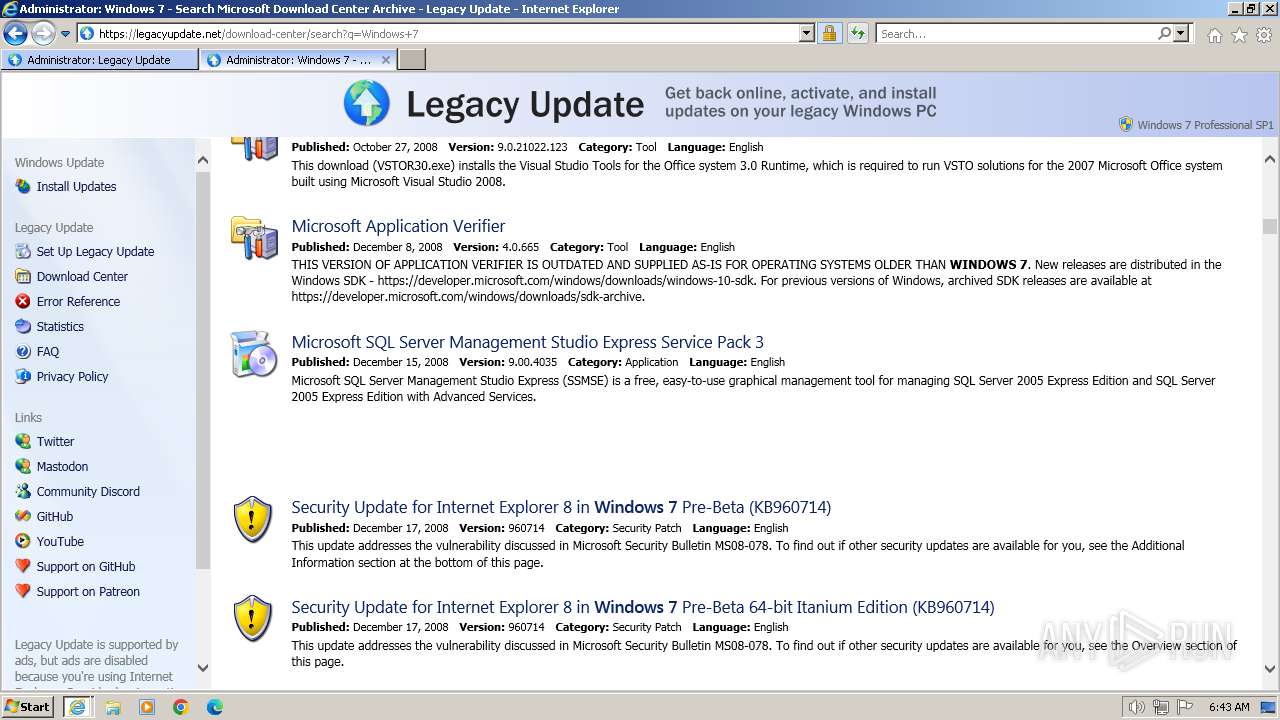
Task: Open SQL Server Management Studio Express SP3 link
Action: 527,342
